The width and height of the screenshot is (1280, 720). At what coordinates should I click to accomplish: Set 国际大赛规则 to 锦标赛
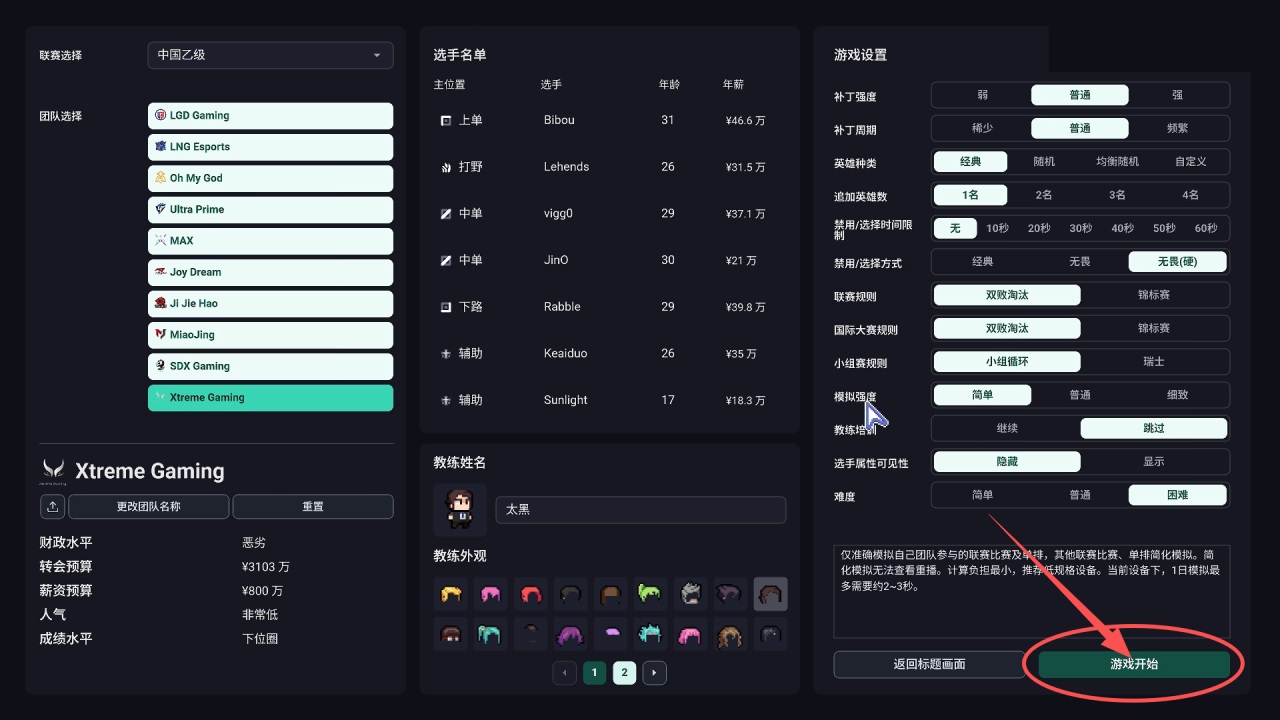coord(1154,328)
